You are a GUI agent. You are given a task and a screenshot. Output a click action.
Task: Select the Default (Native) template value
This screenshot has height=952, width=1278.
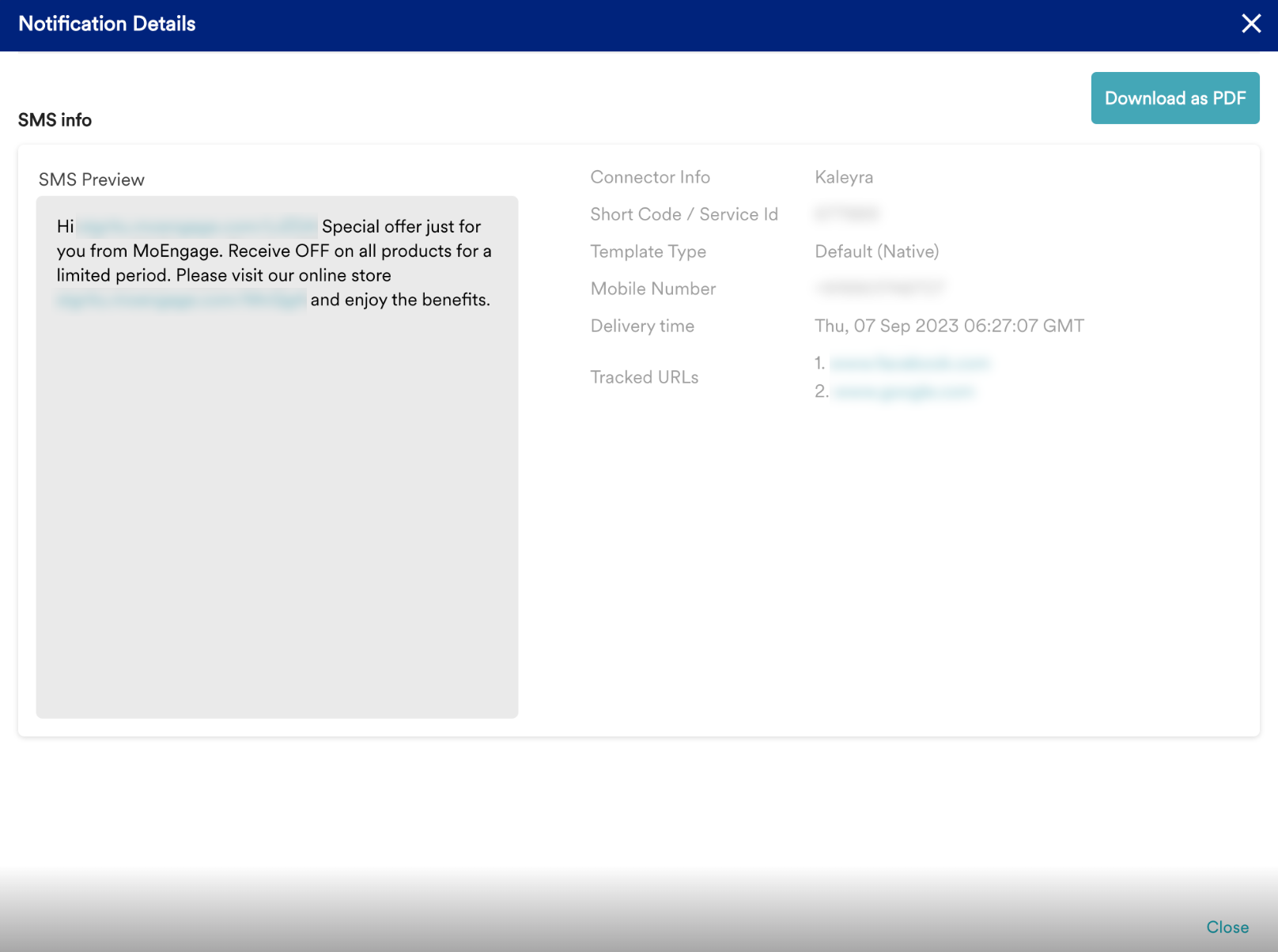click(x=876, y=251)
